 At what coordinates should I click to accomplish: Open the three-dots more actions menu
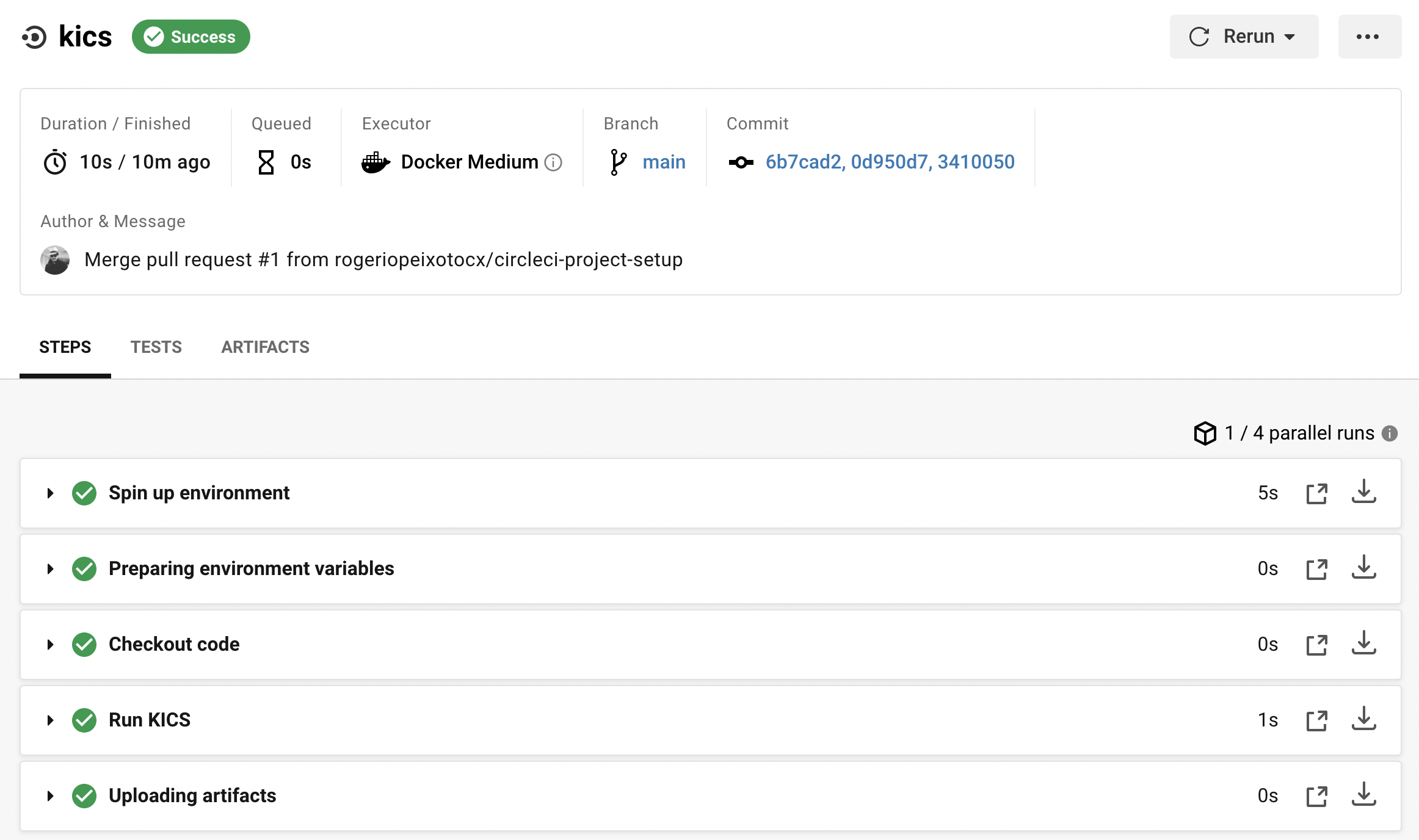tap(1369, 37)
